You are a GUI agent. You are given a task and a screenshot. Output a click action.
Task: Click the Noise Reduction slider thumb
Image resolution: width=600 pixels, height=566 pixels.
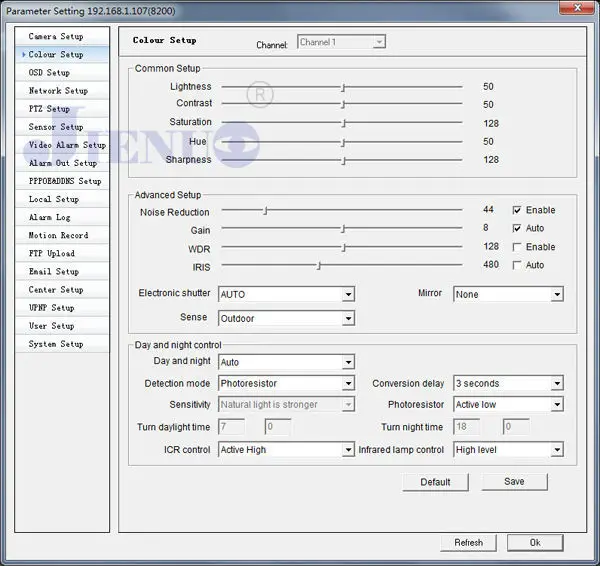[x=265, y=210]
